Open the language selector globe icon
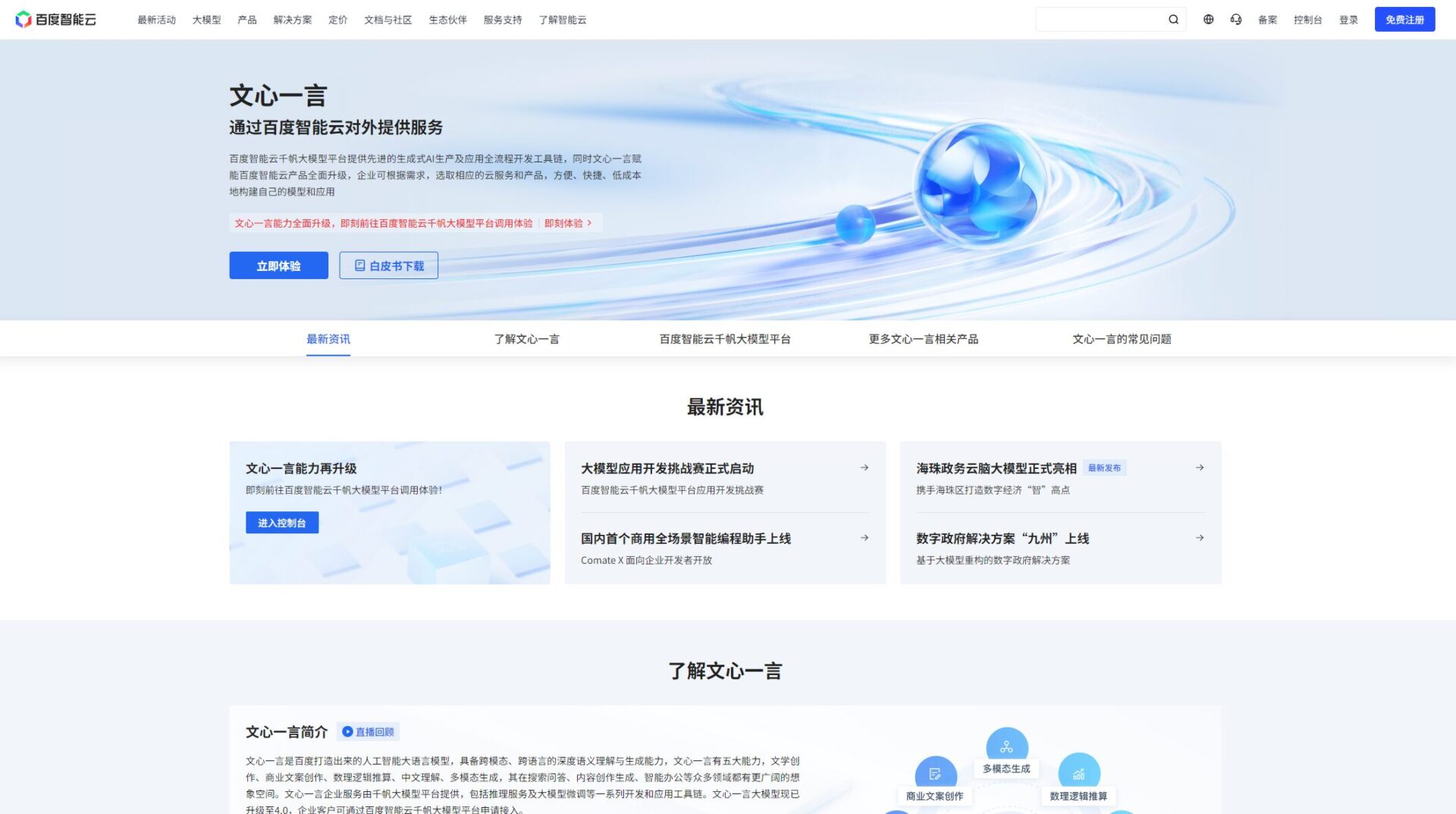The image size is (1456, 814). click(x=1209, y=19)
